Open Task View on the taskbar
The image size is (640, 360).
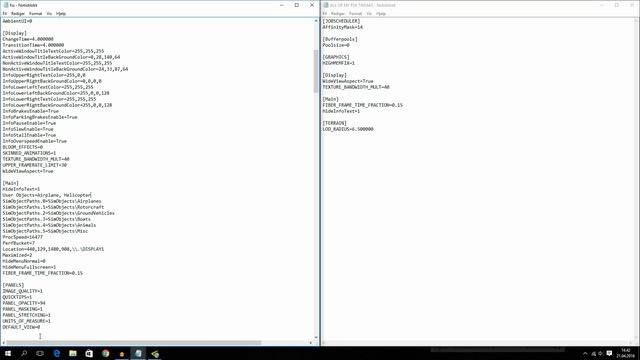(40, 353)
